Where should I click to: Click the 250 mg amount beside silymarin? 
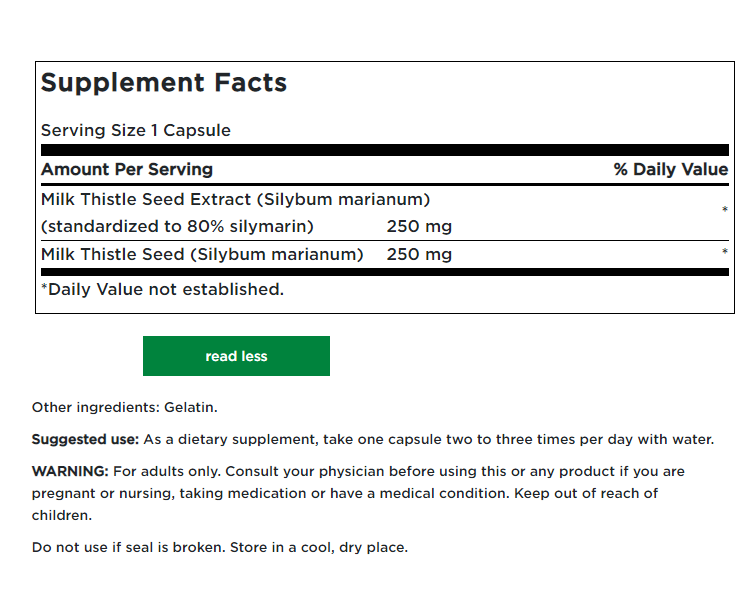(419, 226)
